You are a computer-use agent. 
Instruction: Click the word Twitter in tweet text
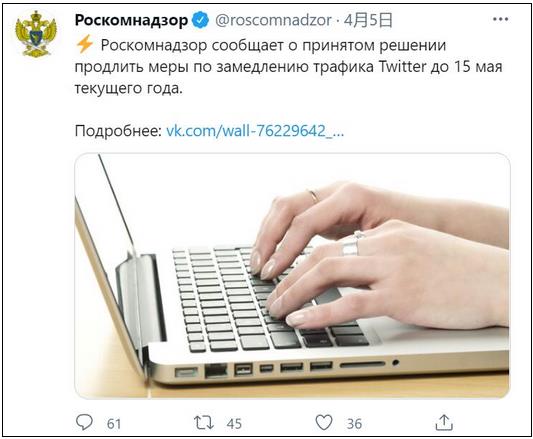coord(402,67)
